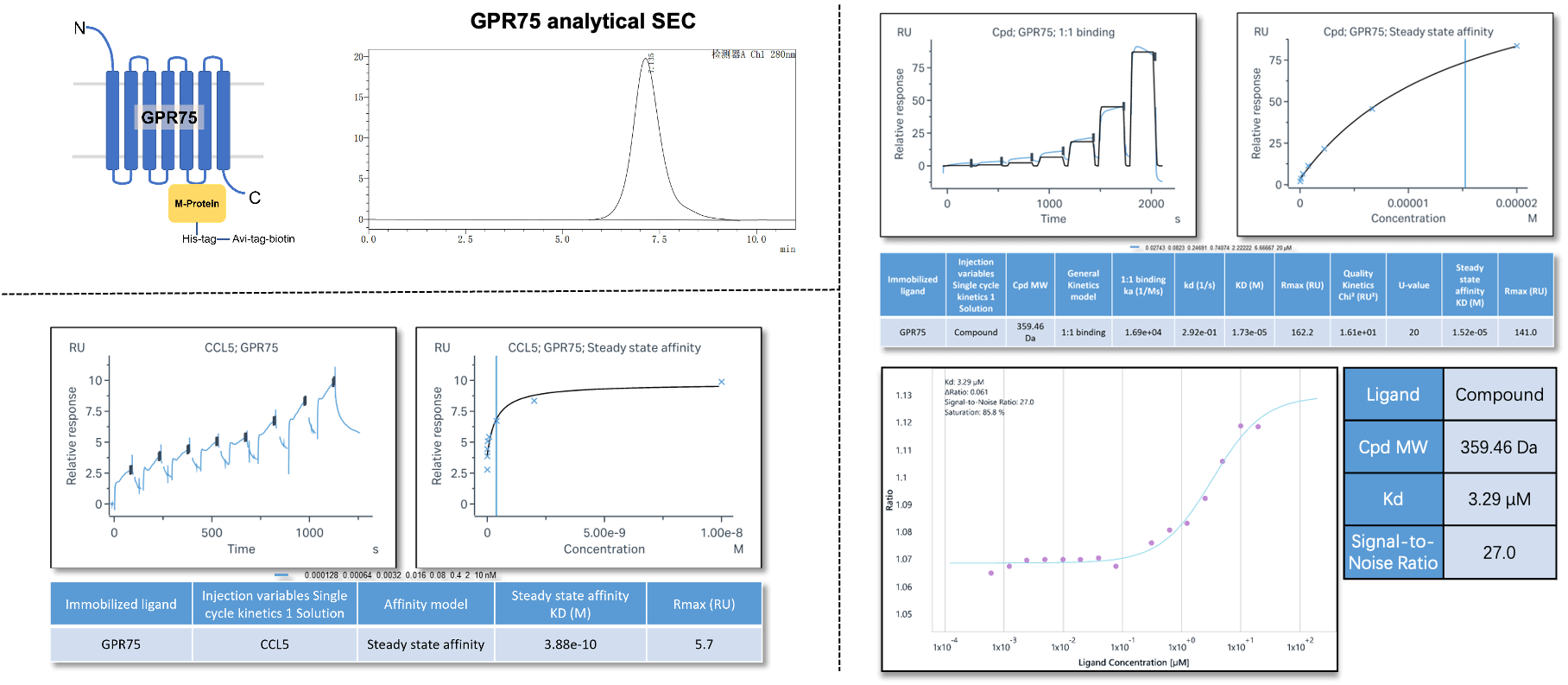Screen dimensions: 1568x685
Task: Click the yellow M-Protein box
Action: (197, 204)
